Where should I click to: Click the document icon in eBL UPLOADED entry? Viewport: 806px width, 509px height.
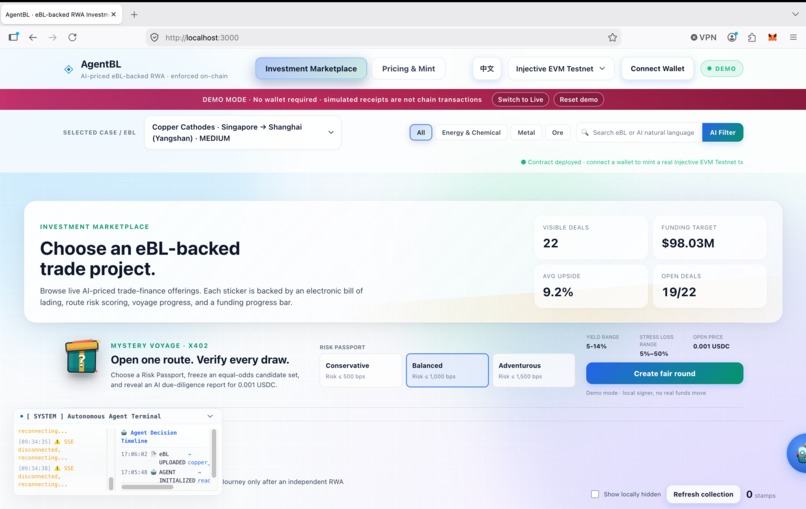(153, 454)
